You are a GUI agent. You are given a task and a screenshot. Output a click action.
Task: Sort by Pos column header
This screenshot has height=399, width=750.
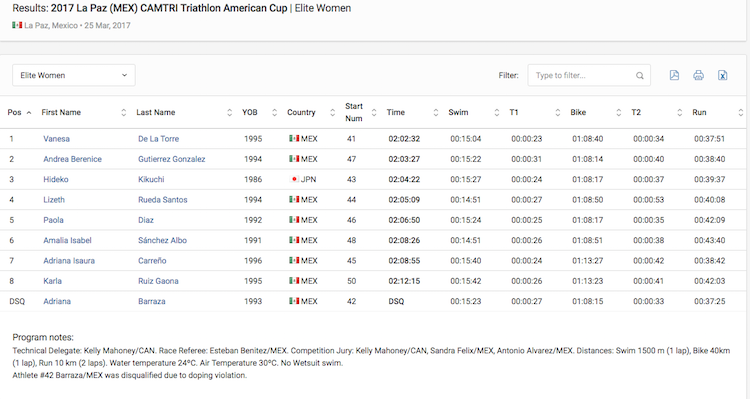(19, 112)
